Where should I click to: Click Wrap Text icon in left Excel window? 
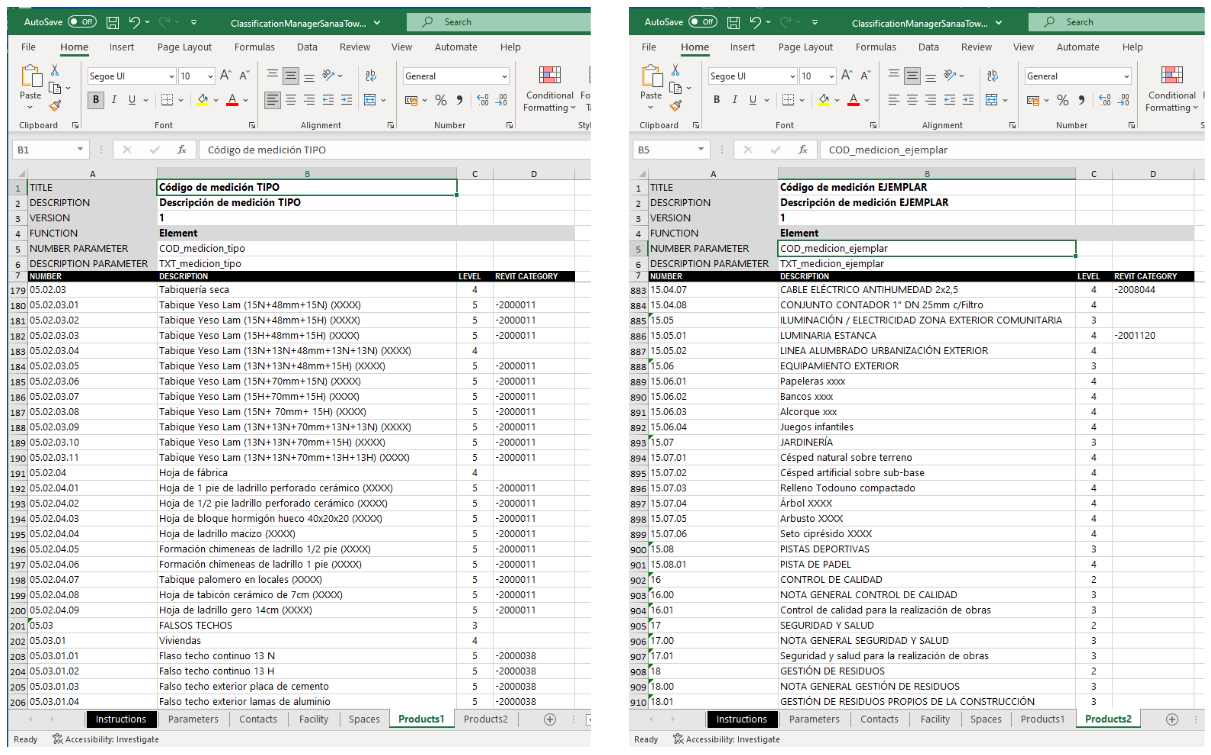pyautogui.click(x=371, y=76)
